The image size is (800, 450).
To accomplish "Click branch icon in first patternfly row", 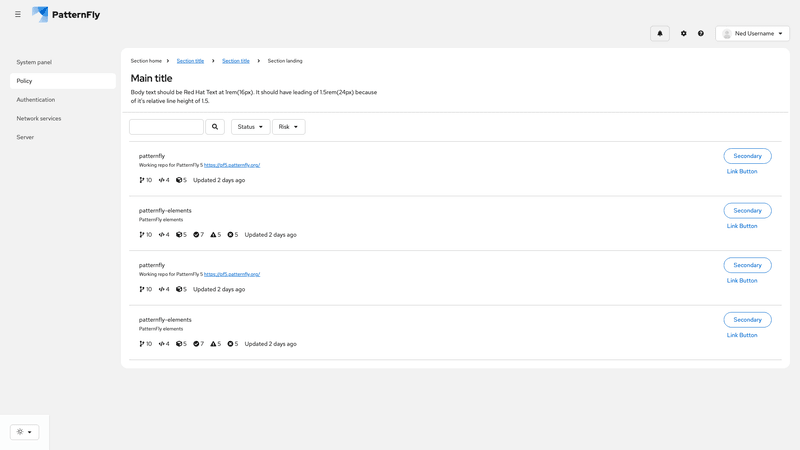I will tap(142, 180).
